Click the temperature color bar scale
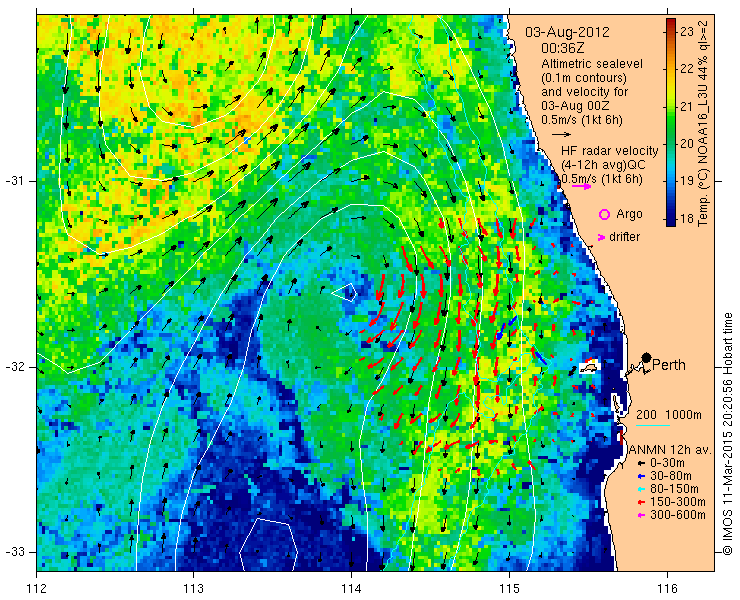740x600 pixels. pos(671,122)
